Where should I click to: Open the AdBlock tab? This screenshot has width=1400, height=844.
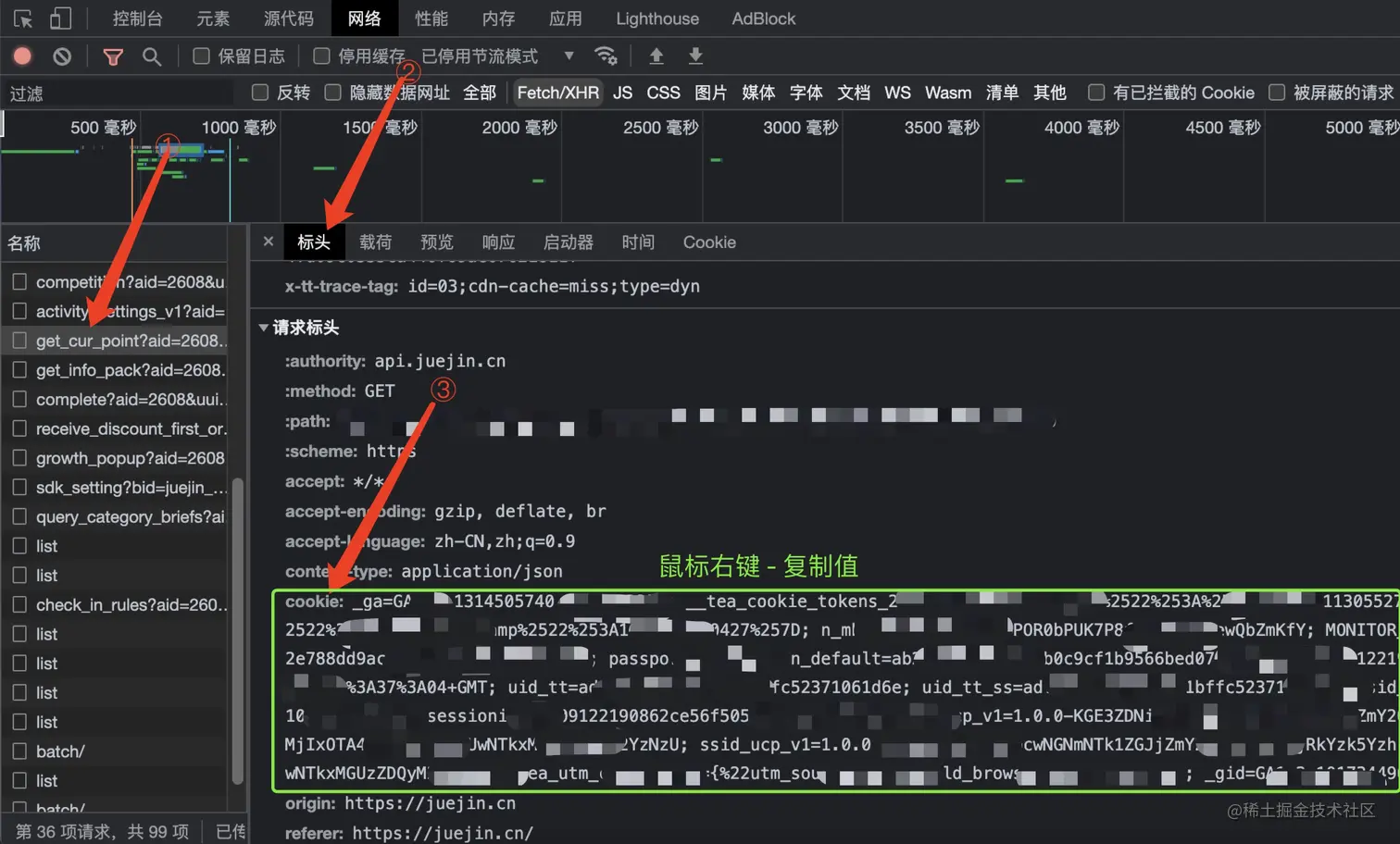tap(764, 19)
